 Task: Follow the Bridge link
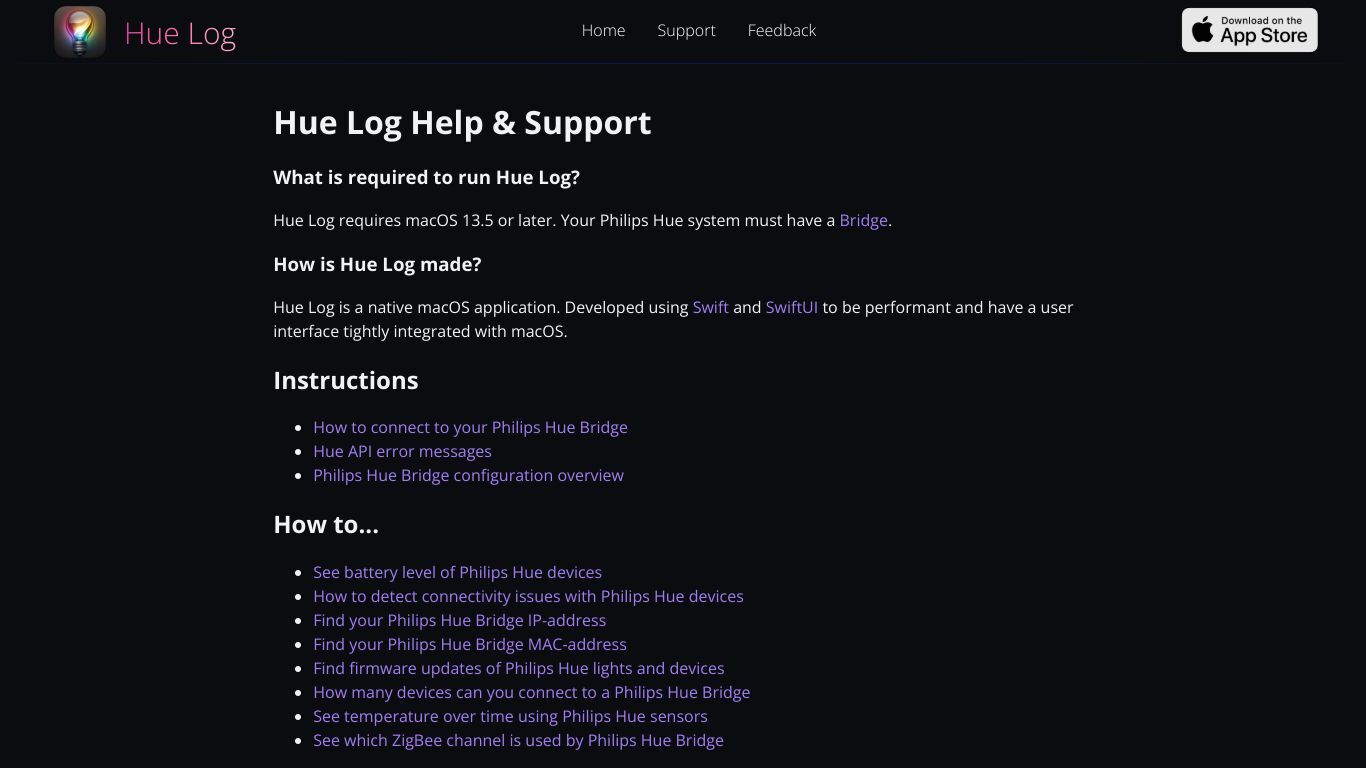pos(863,220)
